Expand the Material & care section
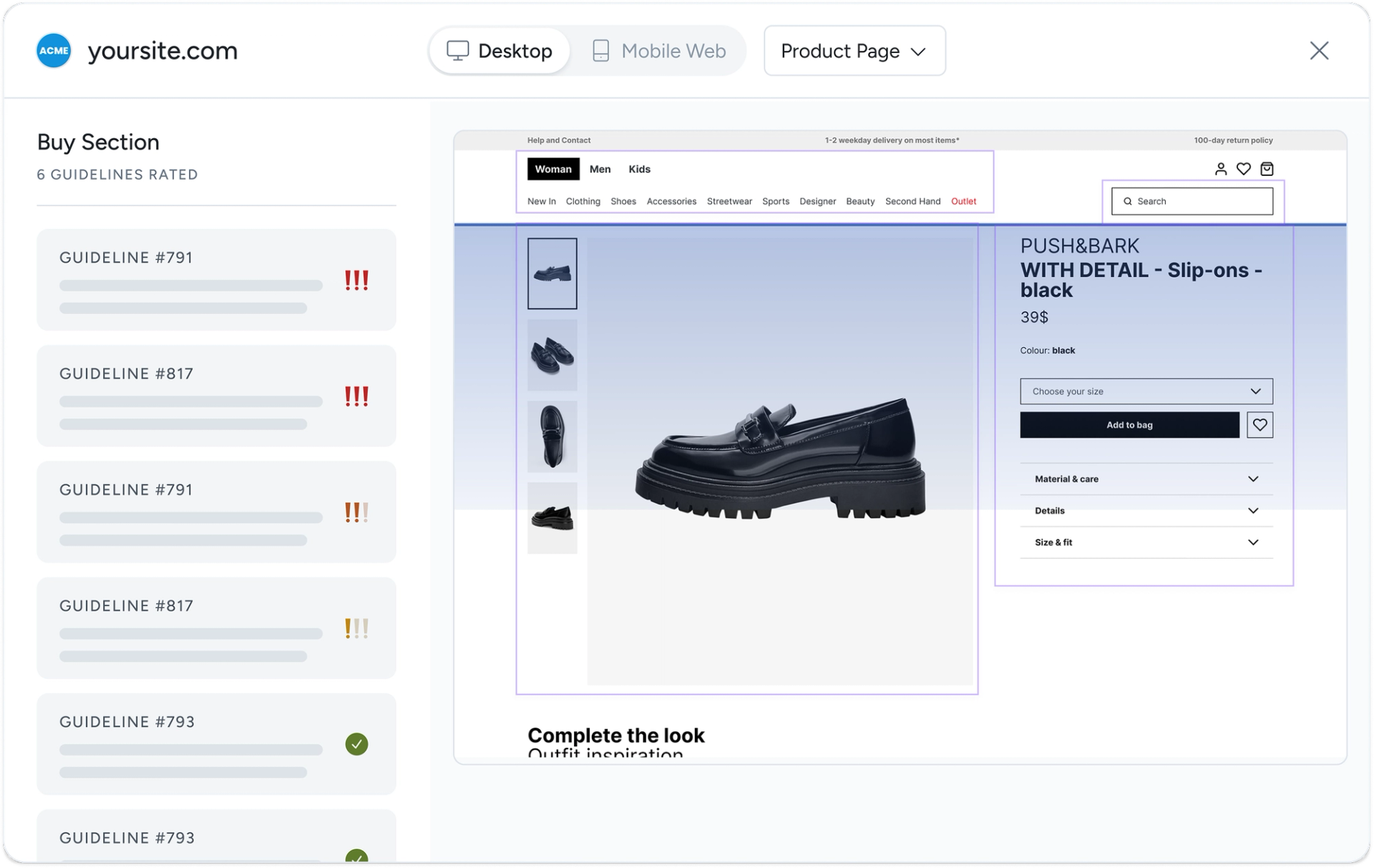This screenshot has height=868, width=1374. (1146, 479)
